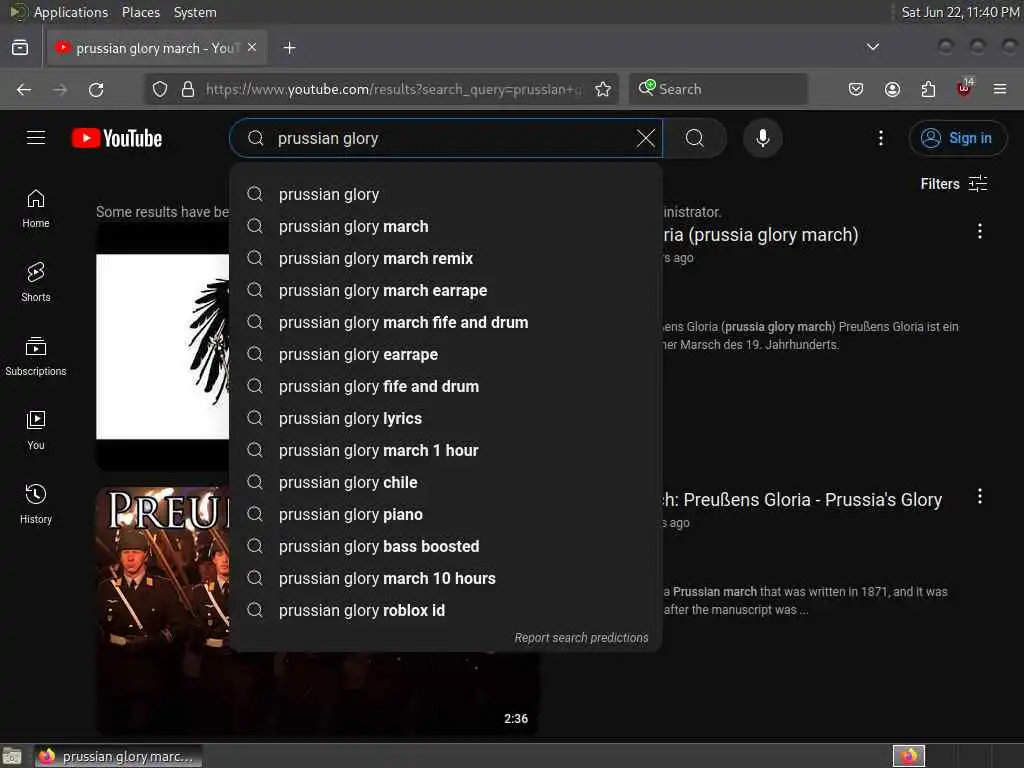This screenshot has height=768, width=1024.
Task: Bookmark this page with star
Action: (x=603, y=89)
